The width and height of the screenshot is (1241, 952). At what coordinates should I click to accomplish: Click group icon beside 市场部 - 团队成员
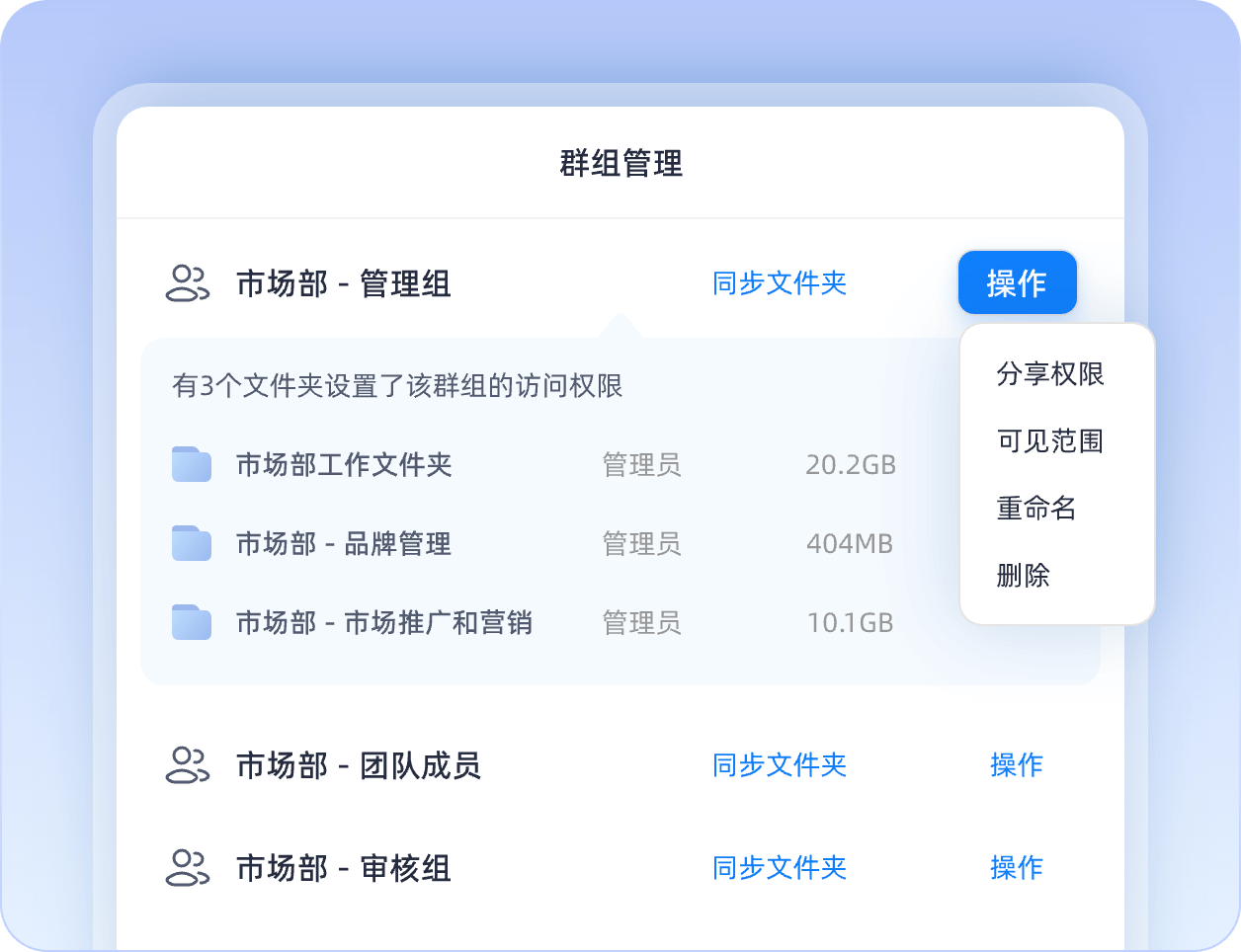pos(187,765)
